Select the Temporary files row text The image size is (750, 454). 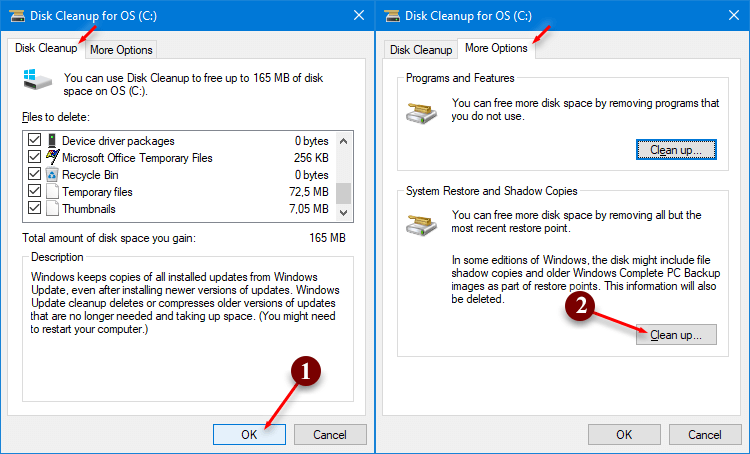point(97,192)
